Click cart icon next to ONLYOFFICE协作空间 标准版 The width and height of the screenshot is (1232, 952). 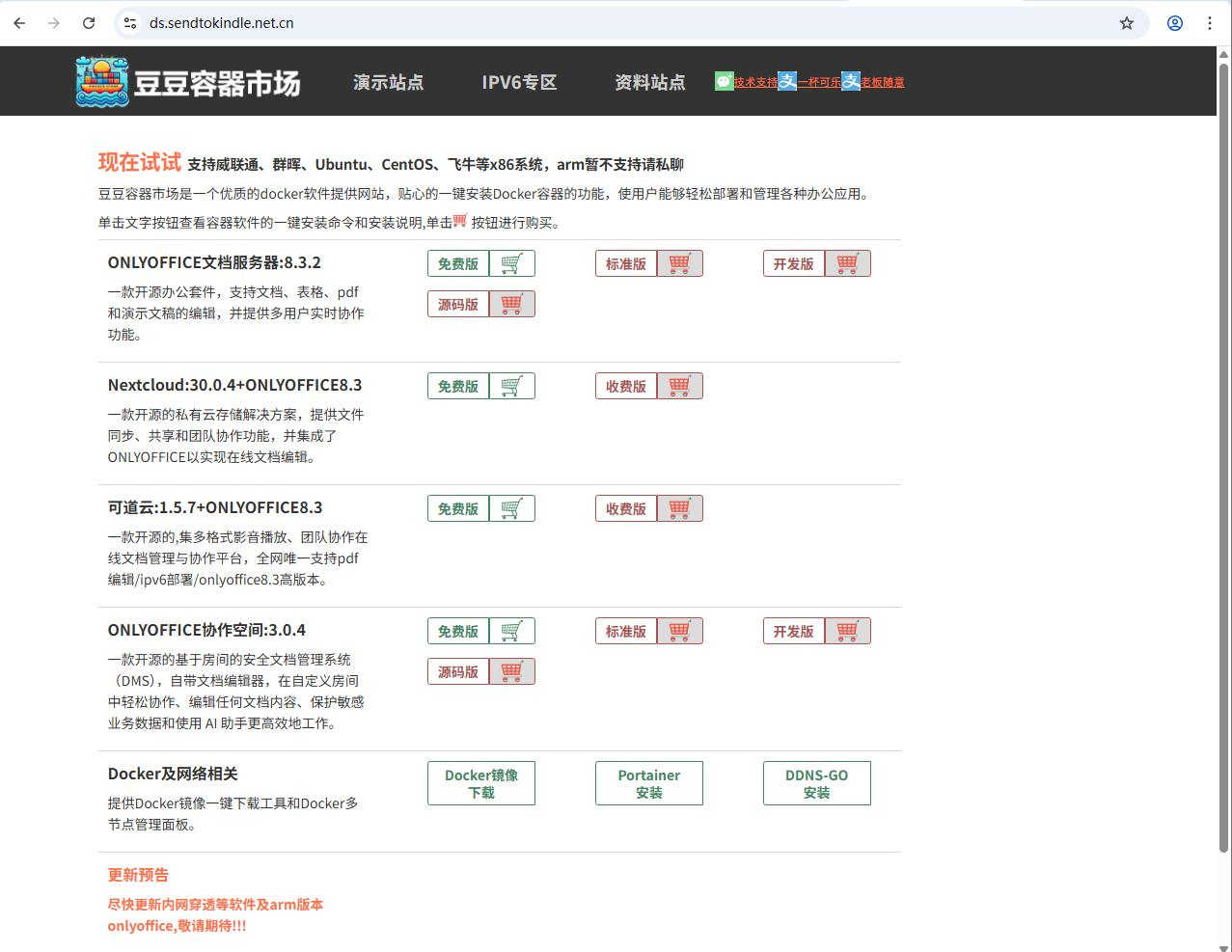click(x=680, y=631)
